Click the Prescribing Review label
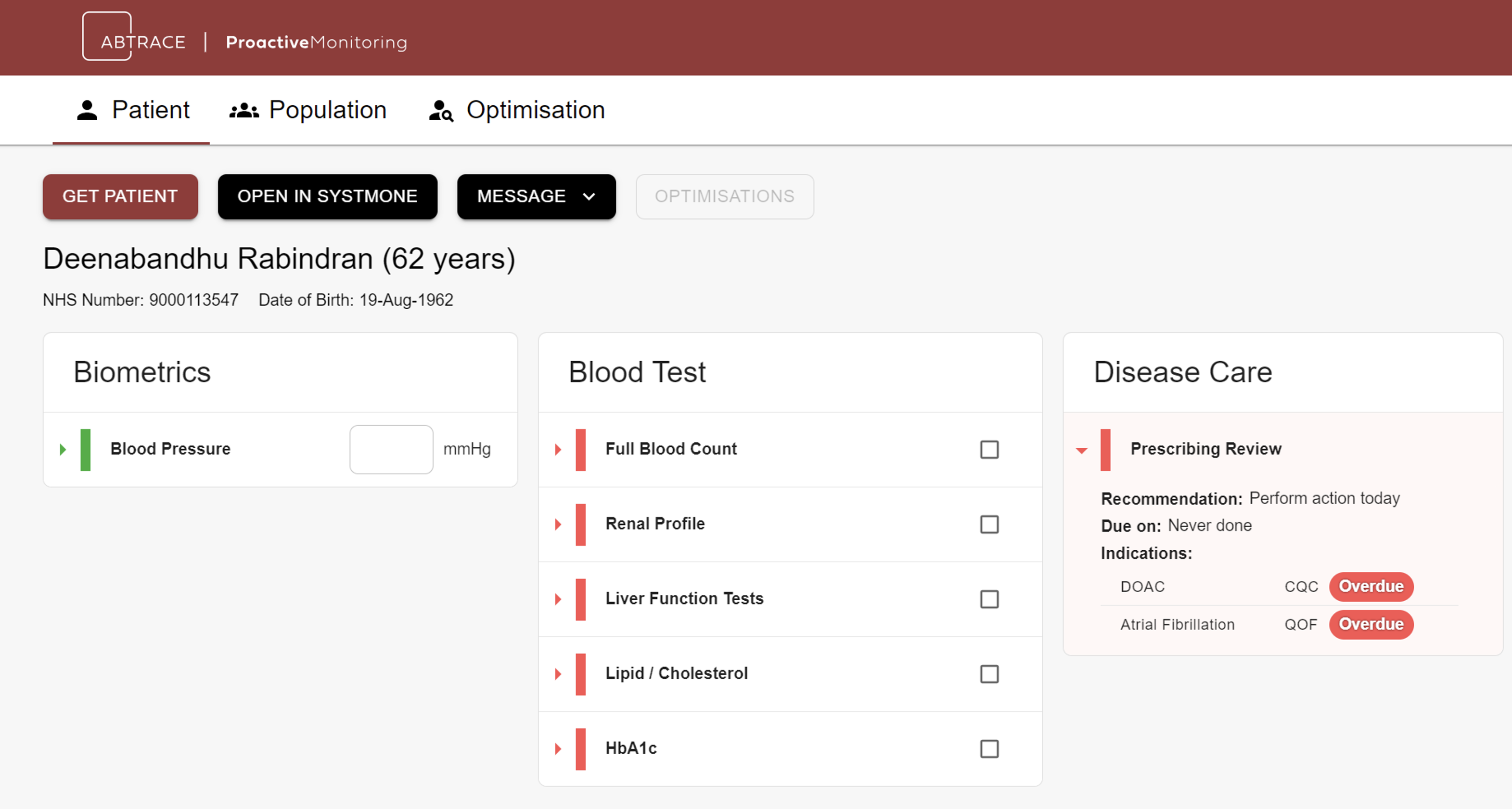Screen dimensions: 1512x809 1205,449
